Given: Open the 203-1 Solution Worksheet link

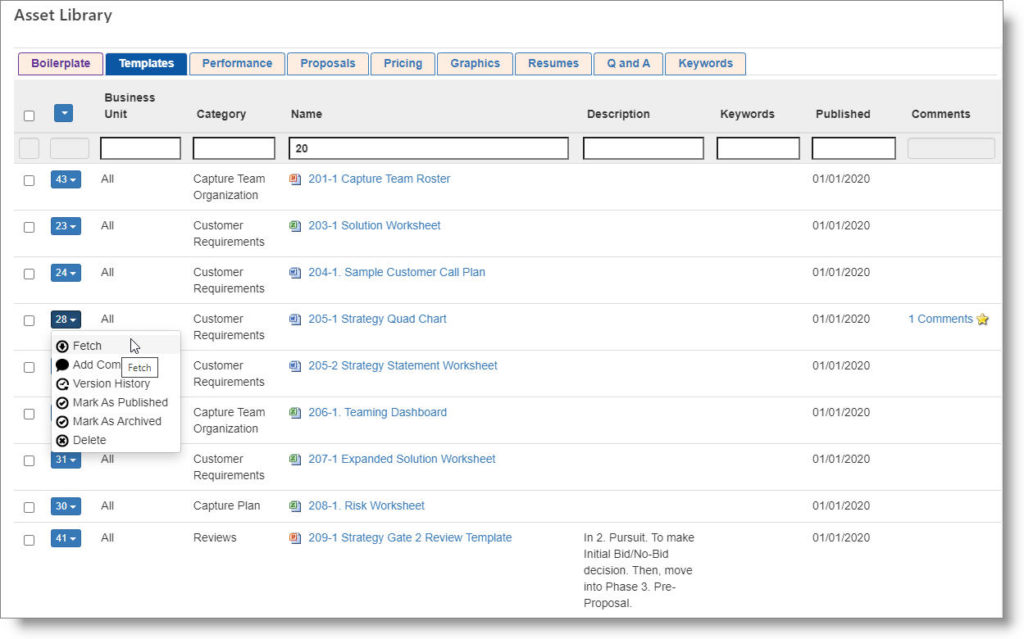Looking at the screenshot, I should [374, 225].
